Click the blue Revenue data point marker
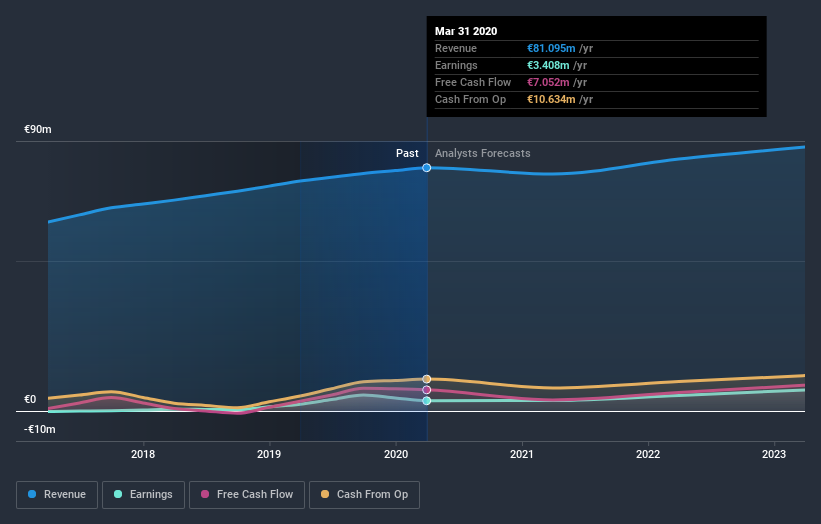Screen dimensions: 821x524 point(427,168)
